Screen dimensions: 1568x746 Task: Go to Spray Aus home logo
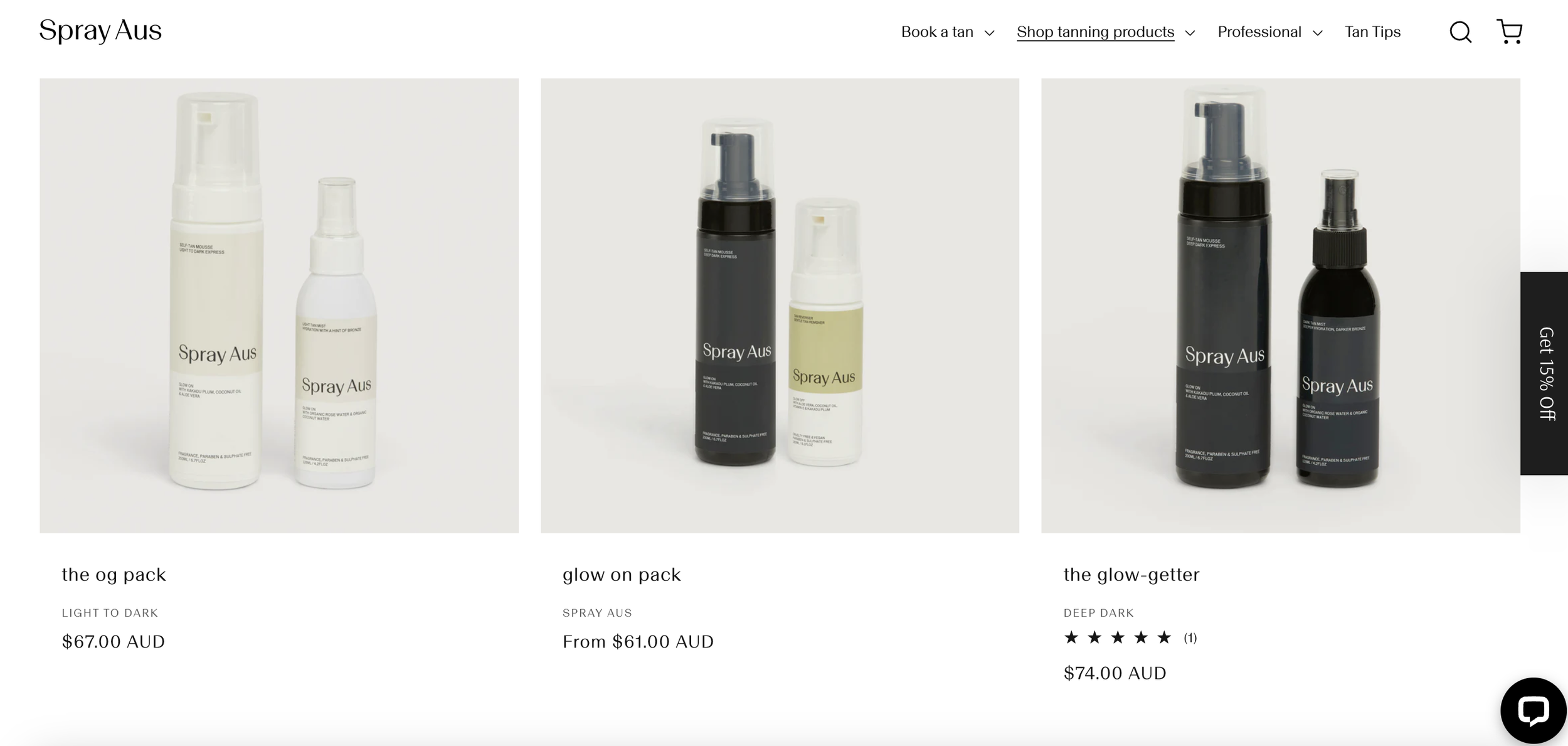100,31
